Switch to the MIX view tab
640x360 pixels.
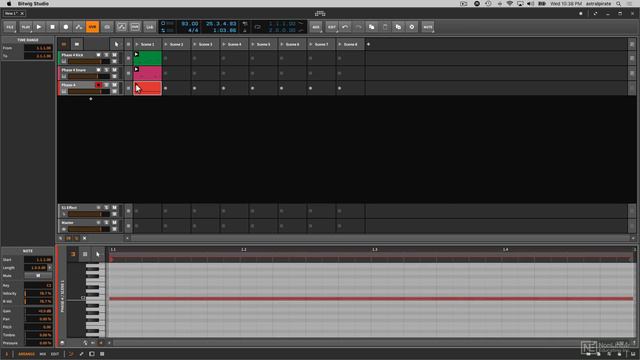tap(42, 354)
